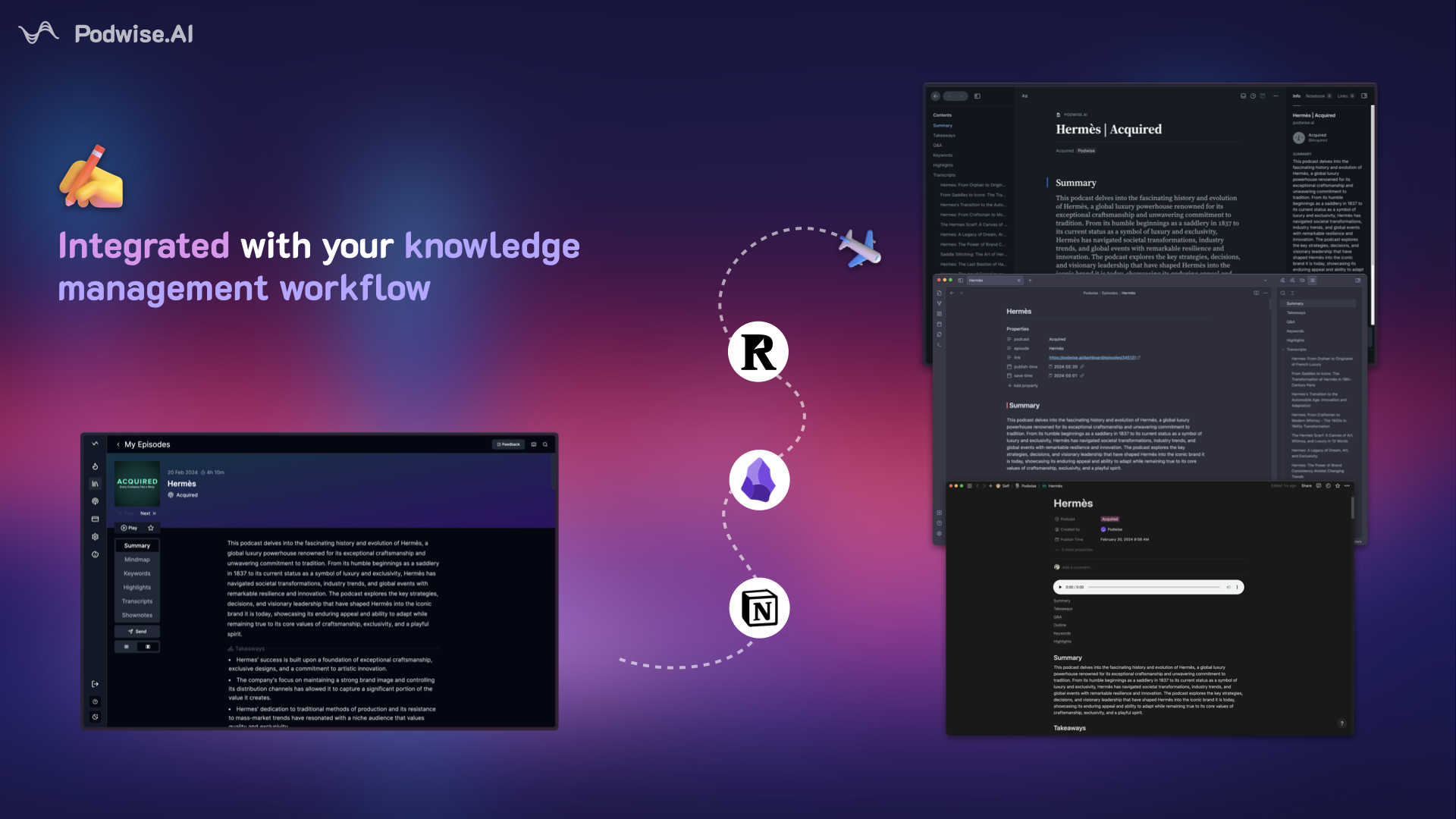Viewport: 1456px width, 819px height.
Task: Click the Acquired podcast cover thumbnail
Action: [137, 483]
